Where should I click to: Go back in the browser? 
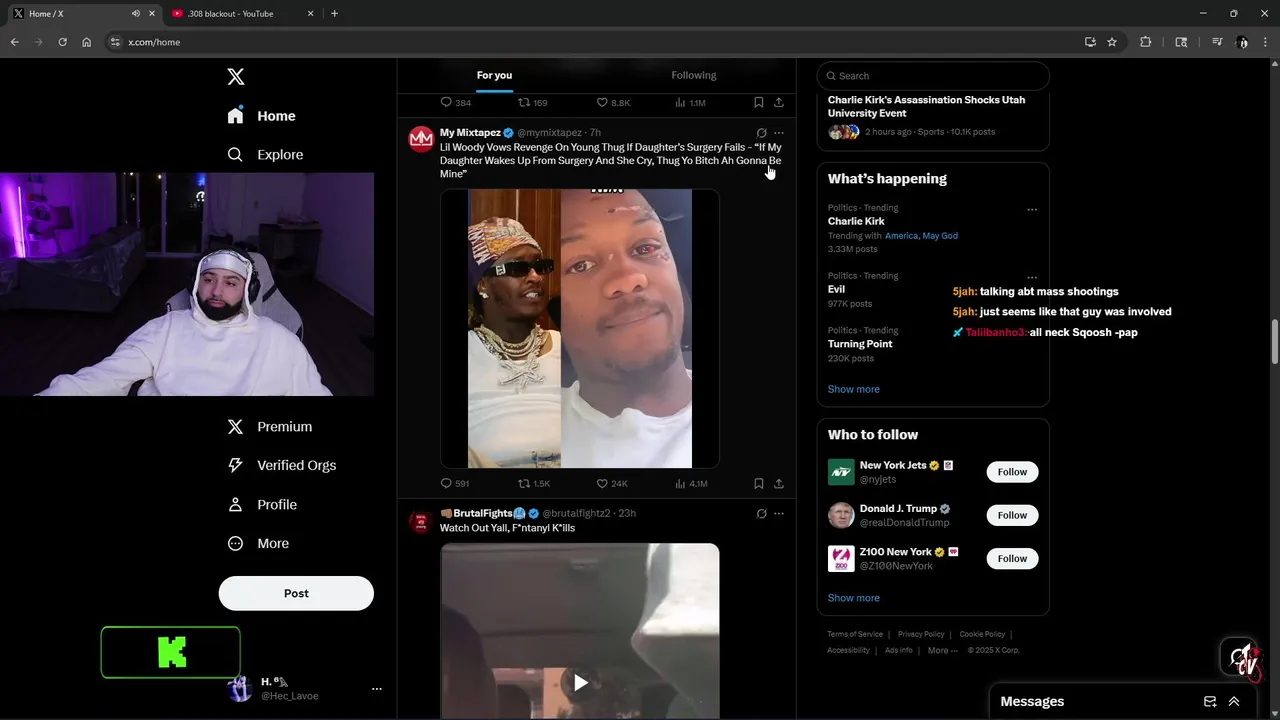[15, 42]
